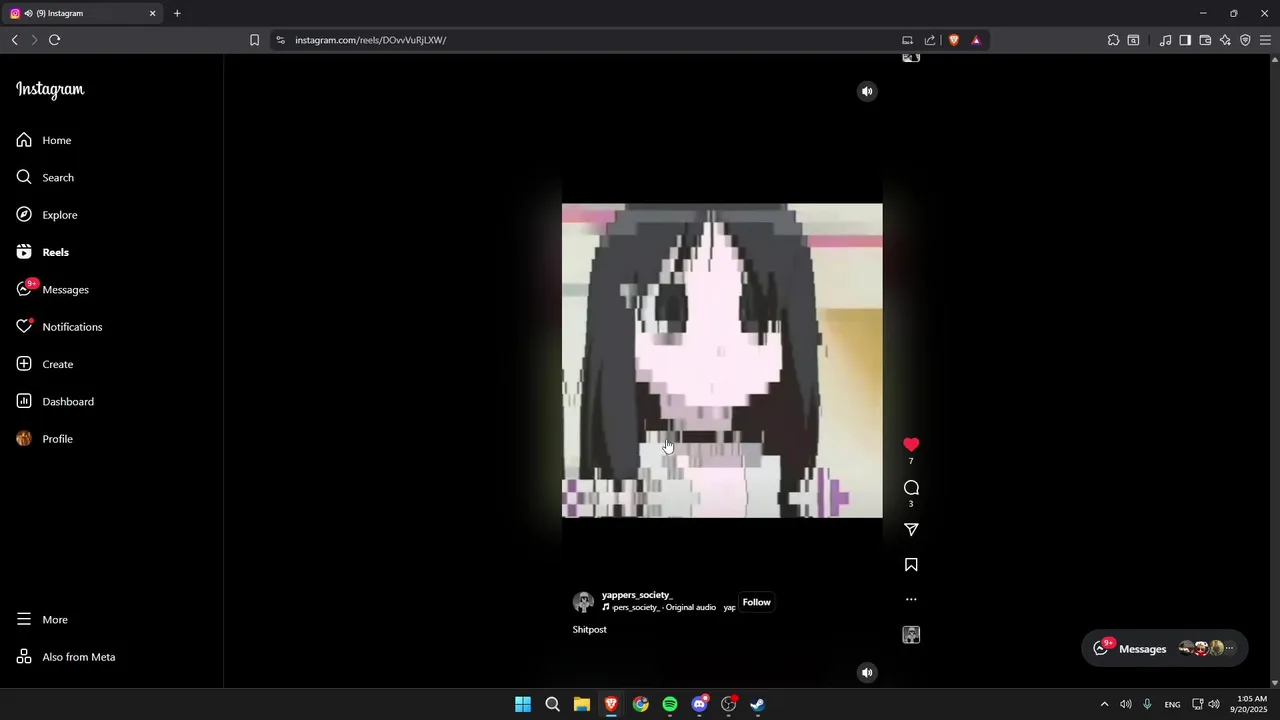Open Brave Rewards triangle icon
Image resolution: width=1280 pixels, height=720 pixels.
click(976, 40)
